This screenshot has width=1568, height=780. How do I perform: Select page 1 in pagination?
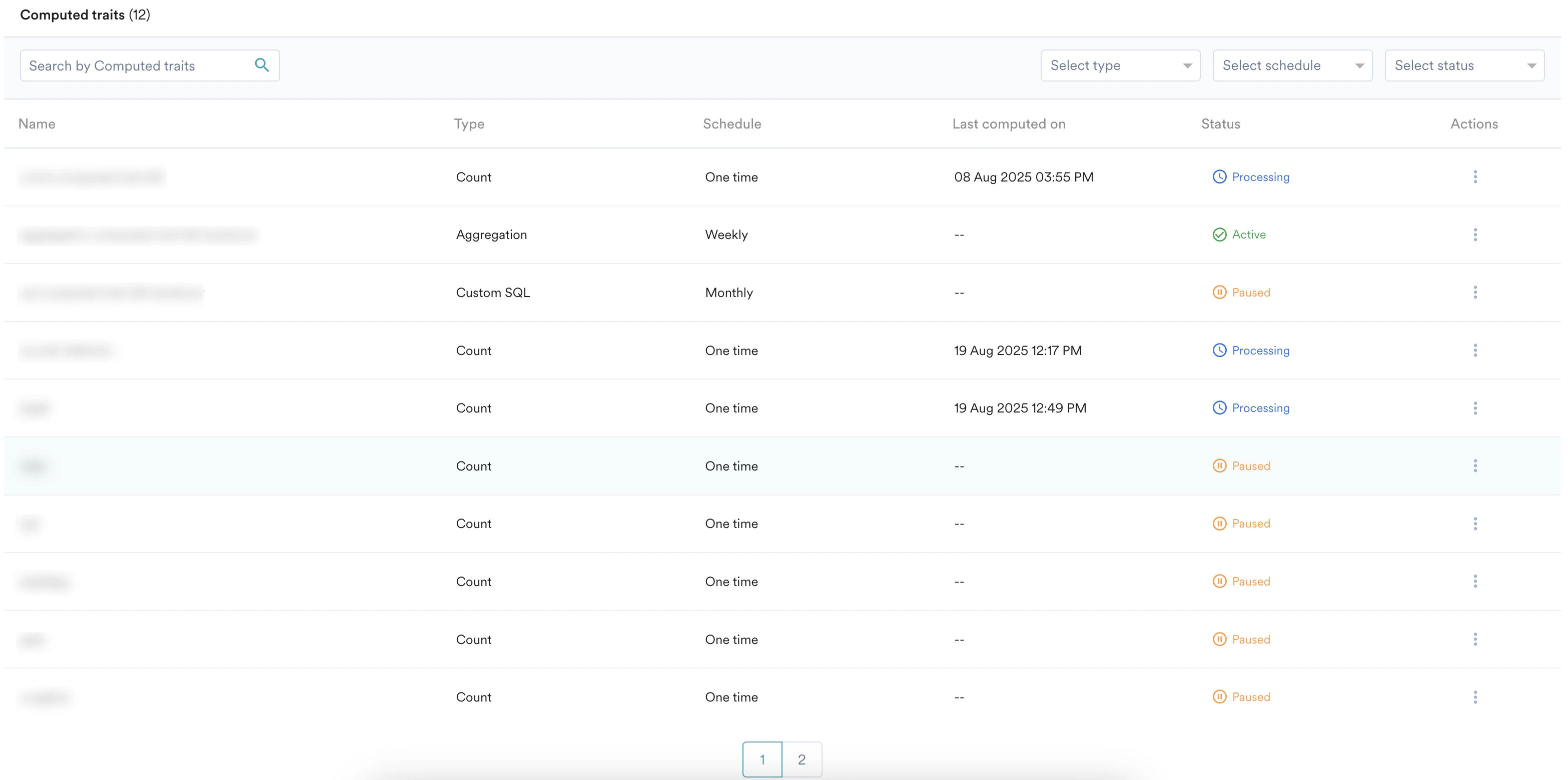tap(762, 758)
